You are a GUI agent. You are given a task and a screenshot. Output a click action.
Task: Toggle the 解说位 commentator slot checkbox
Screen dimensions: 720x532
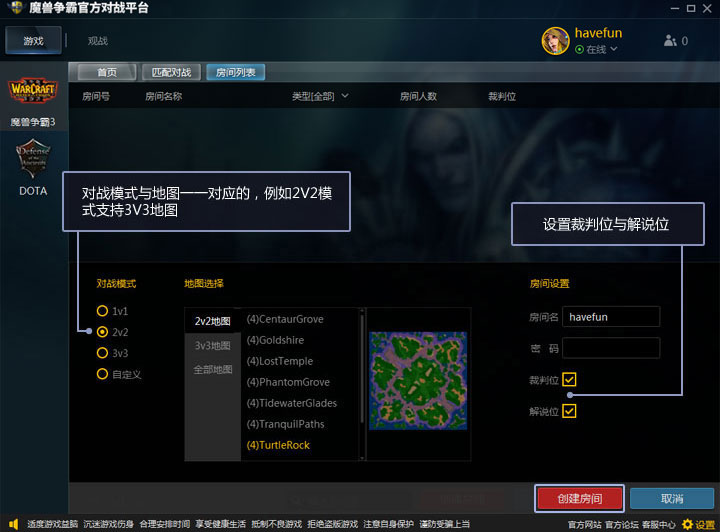click(x=569, y=411)
